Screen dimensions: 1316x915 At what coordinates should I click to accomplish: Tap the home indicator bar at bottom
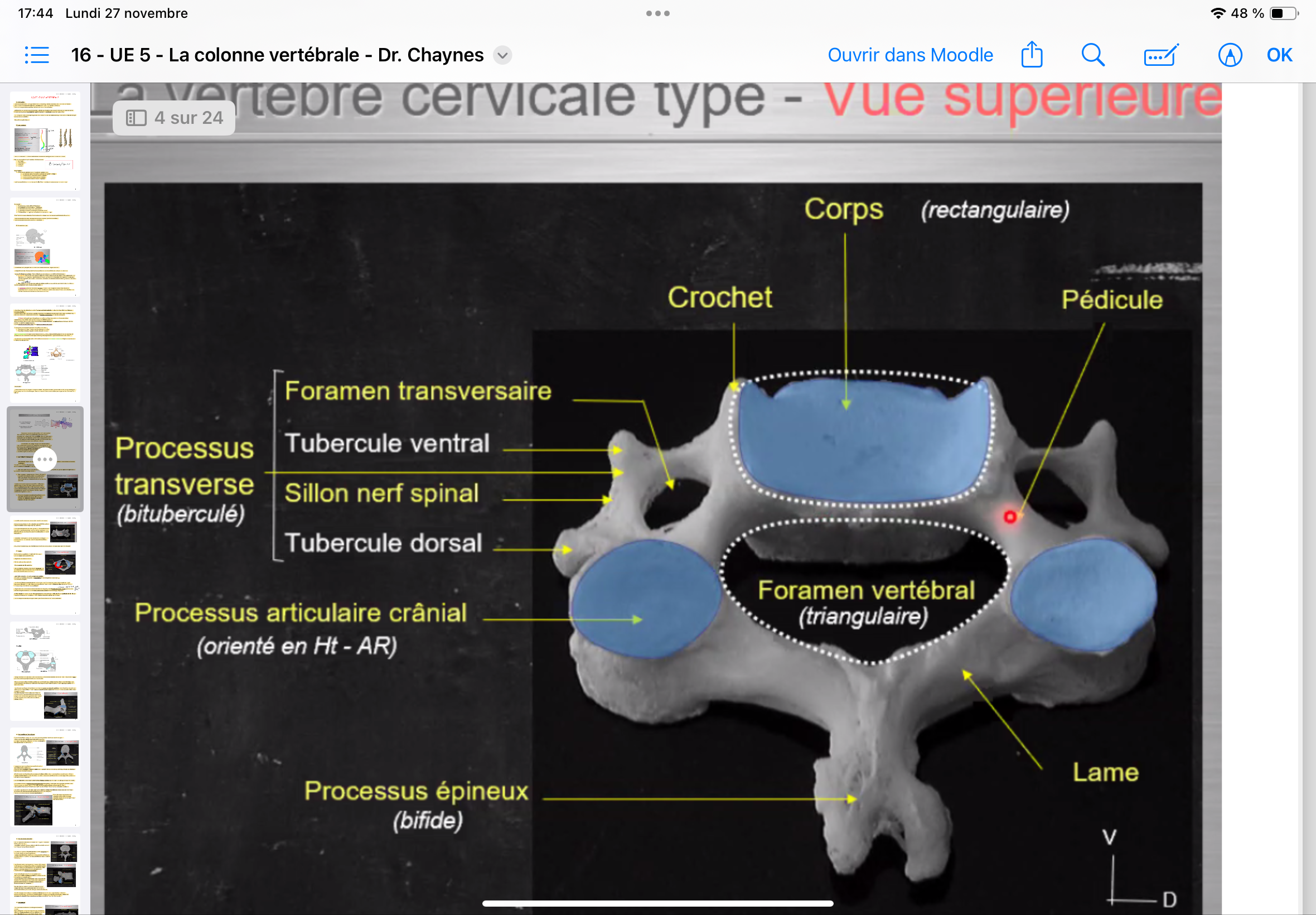657,903
